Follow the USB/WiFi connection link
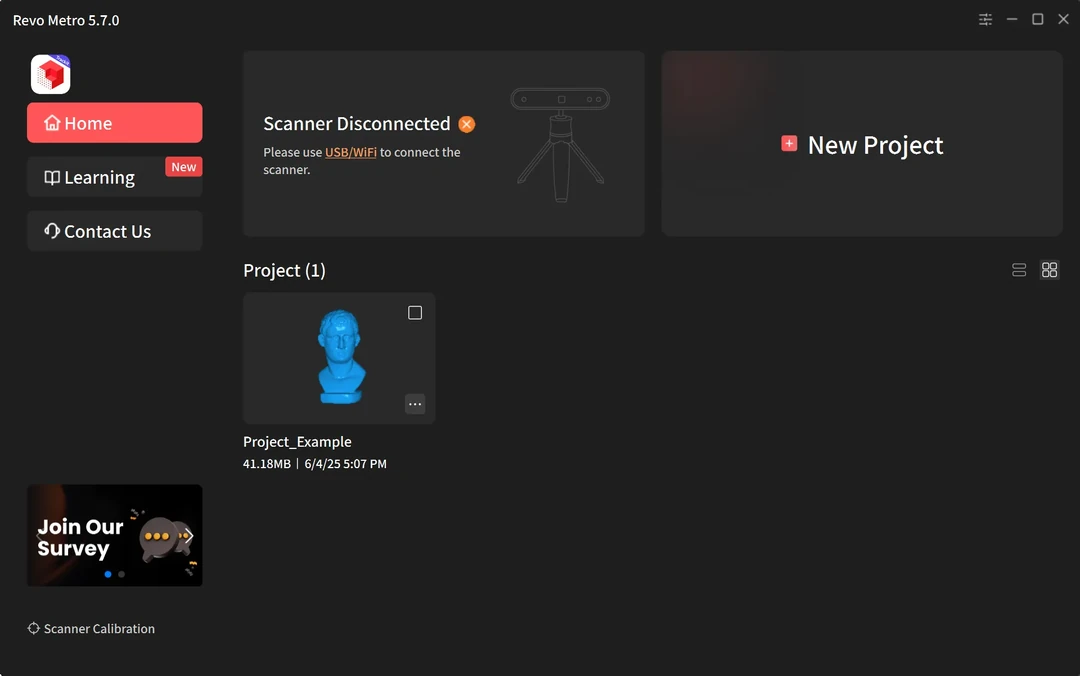 [x=351, y=152]
